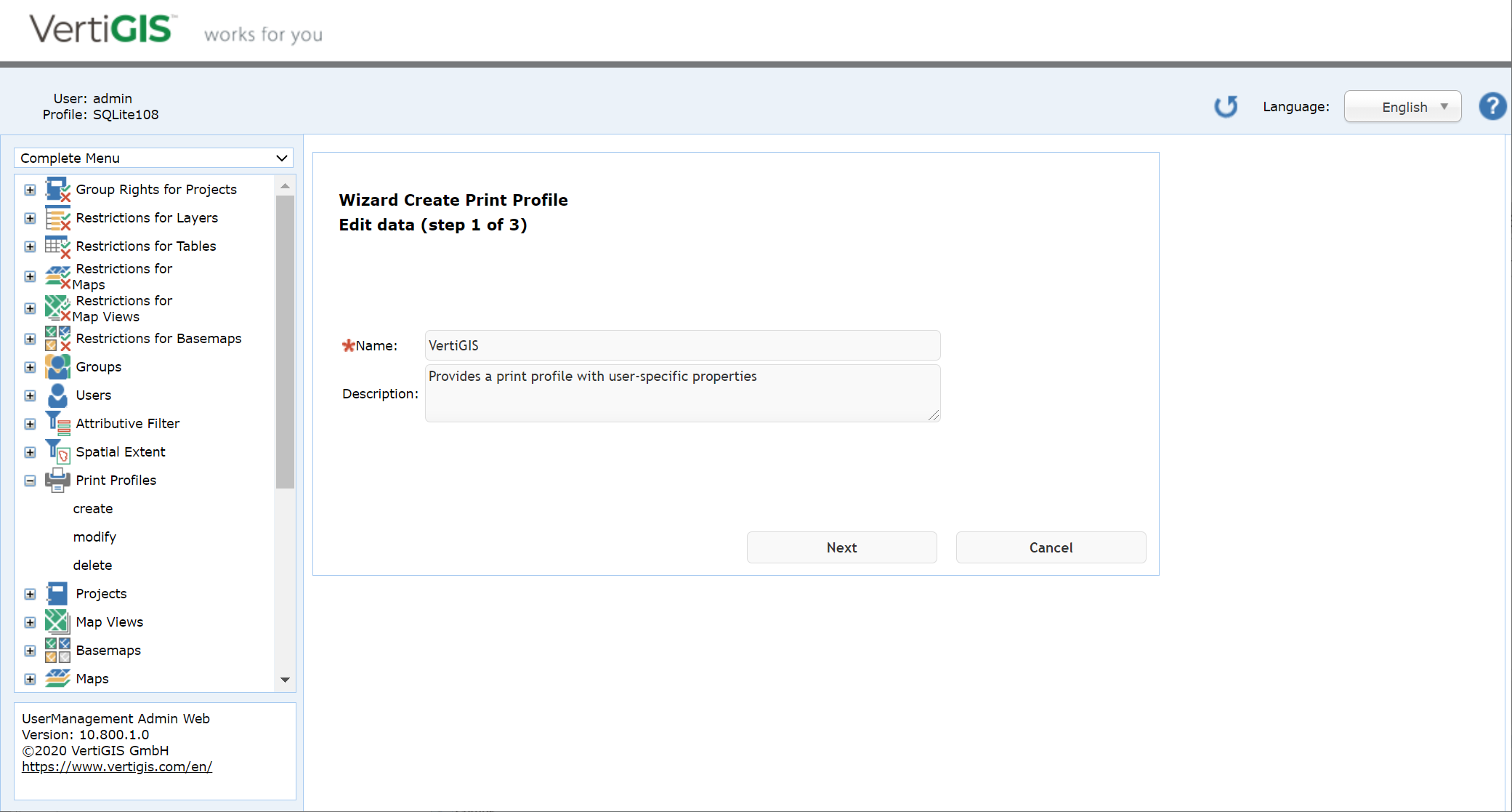1512x812 pixels.
Task: Open the vertigis.com website link
Action: click(116, 766)
